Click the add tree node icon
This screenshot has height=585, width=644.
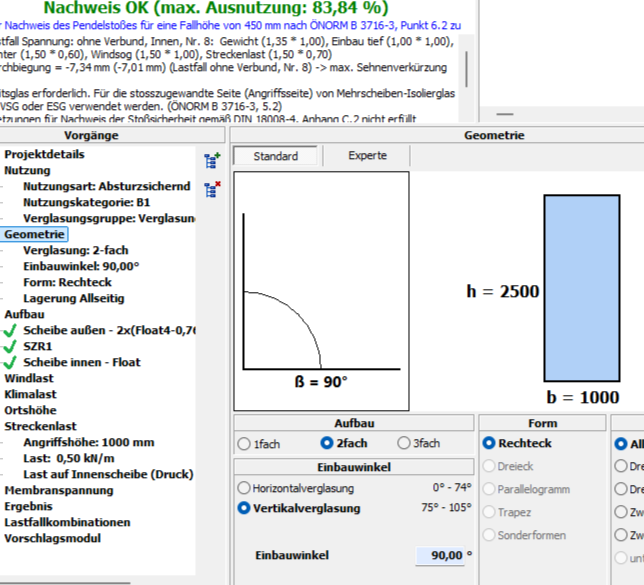coord(212,160)
